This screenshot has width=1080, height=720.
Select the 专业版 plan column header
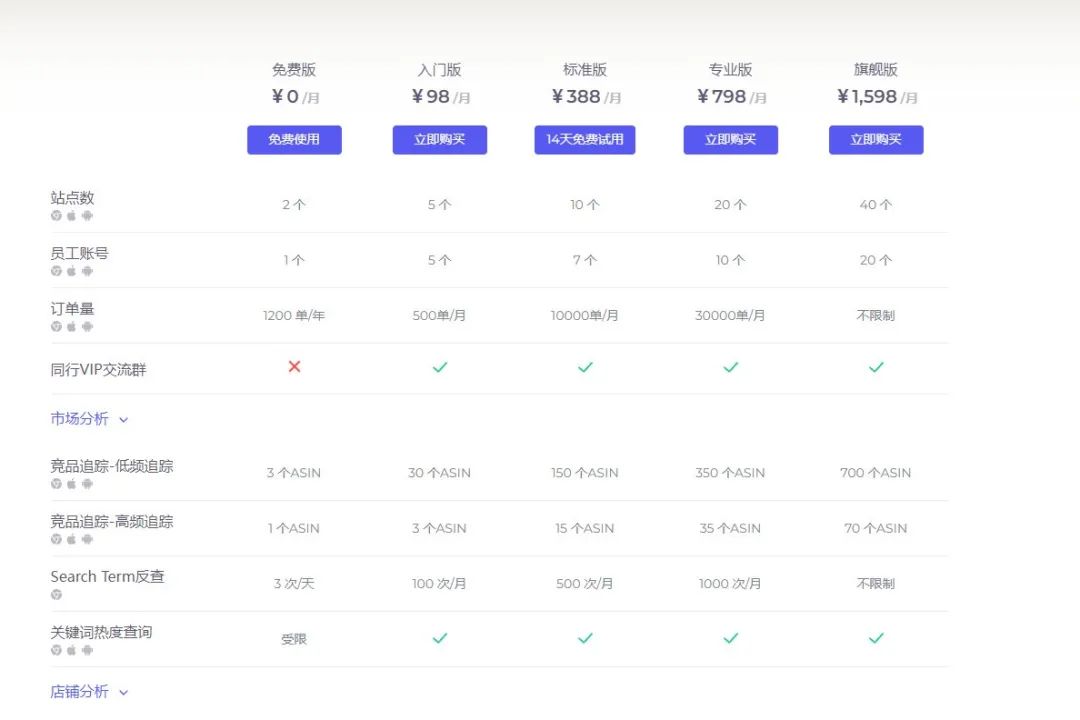pyautogui.click(x=730, y=70)
